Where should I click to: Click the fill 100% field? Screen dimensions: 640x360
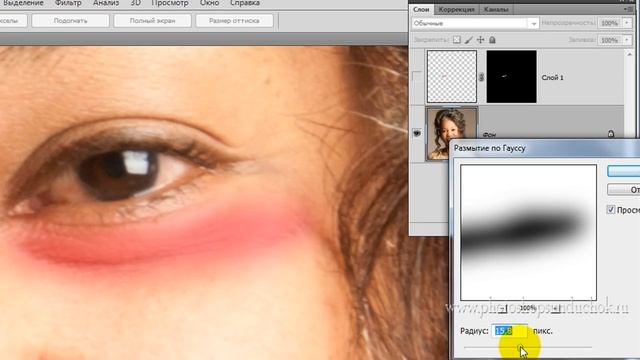tap(610, 40)
